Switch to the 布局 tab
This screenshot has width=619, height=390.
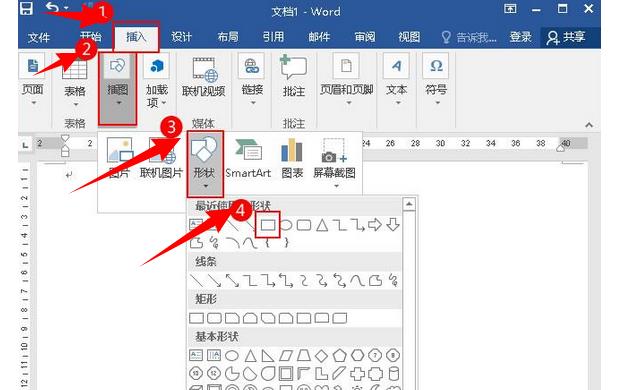(x=228, y=37)
